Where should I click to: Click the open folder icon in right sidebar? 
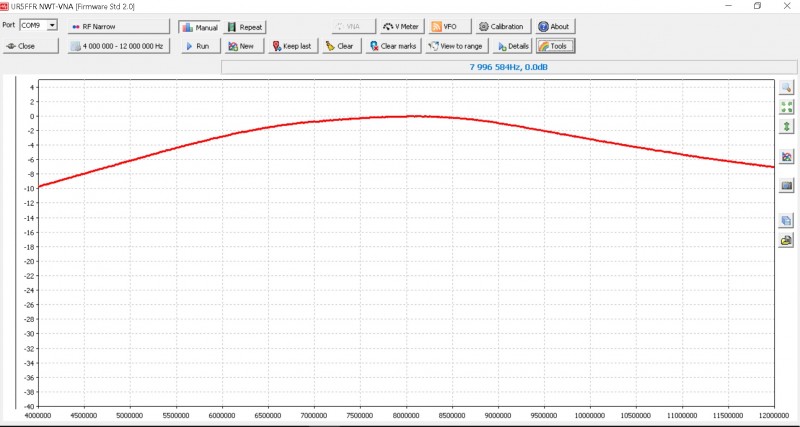pos(786,240)
